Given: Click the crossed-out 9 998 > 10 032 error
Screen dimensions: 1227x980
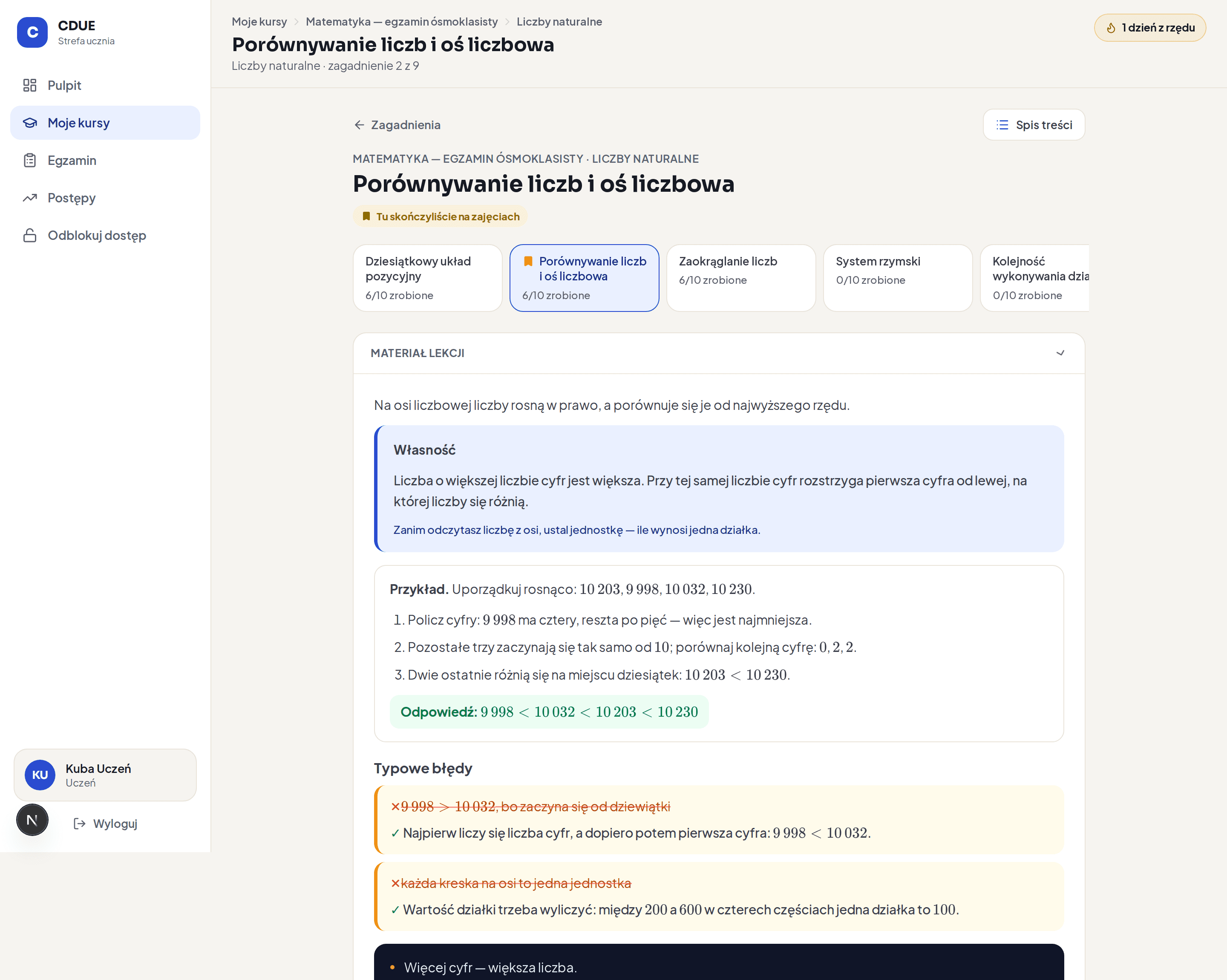Looking at the screenshot, I should pyautogui.click(x=530, y=807).
